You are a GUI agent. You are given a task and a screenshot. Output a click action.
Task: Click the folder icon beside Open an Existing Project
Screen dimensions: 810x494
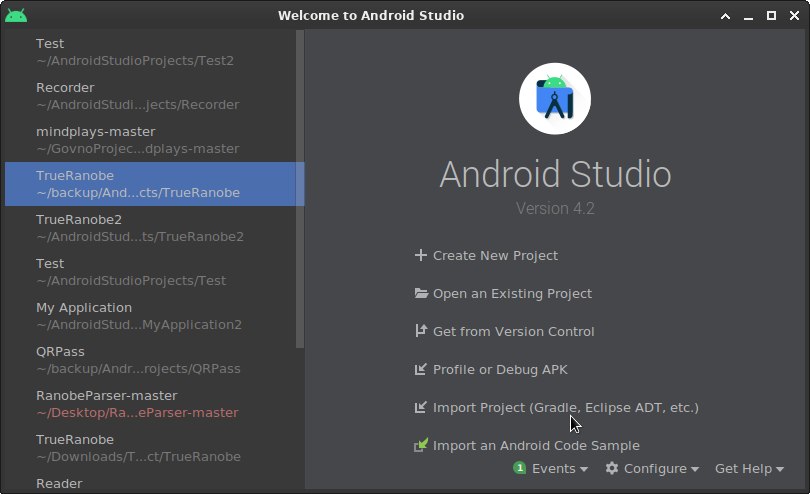click(x=421, y=294)
